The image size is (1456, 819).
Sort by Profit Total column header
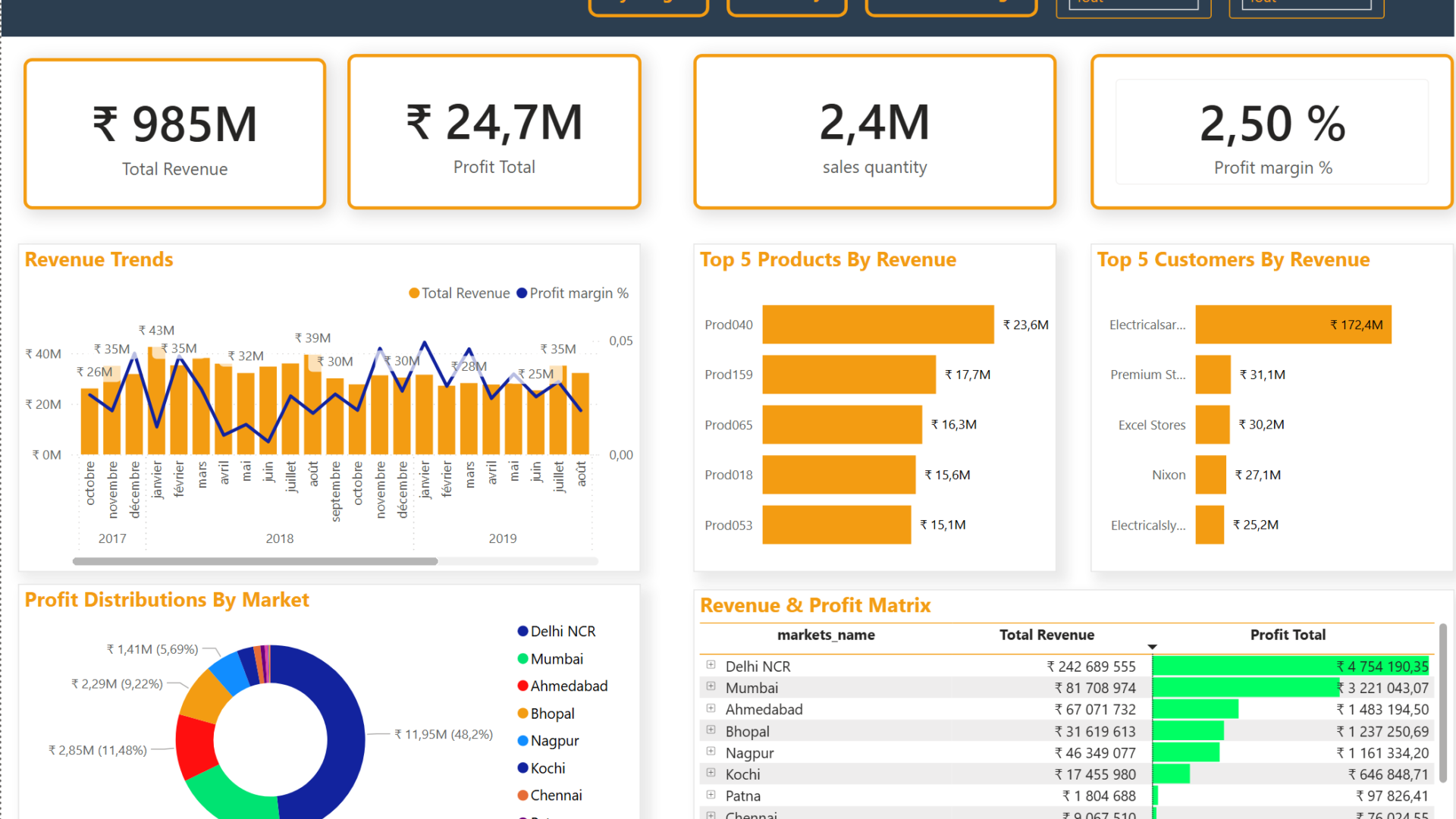coord(1287,635)
